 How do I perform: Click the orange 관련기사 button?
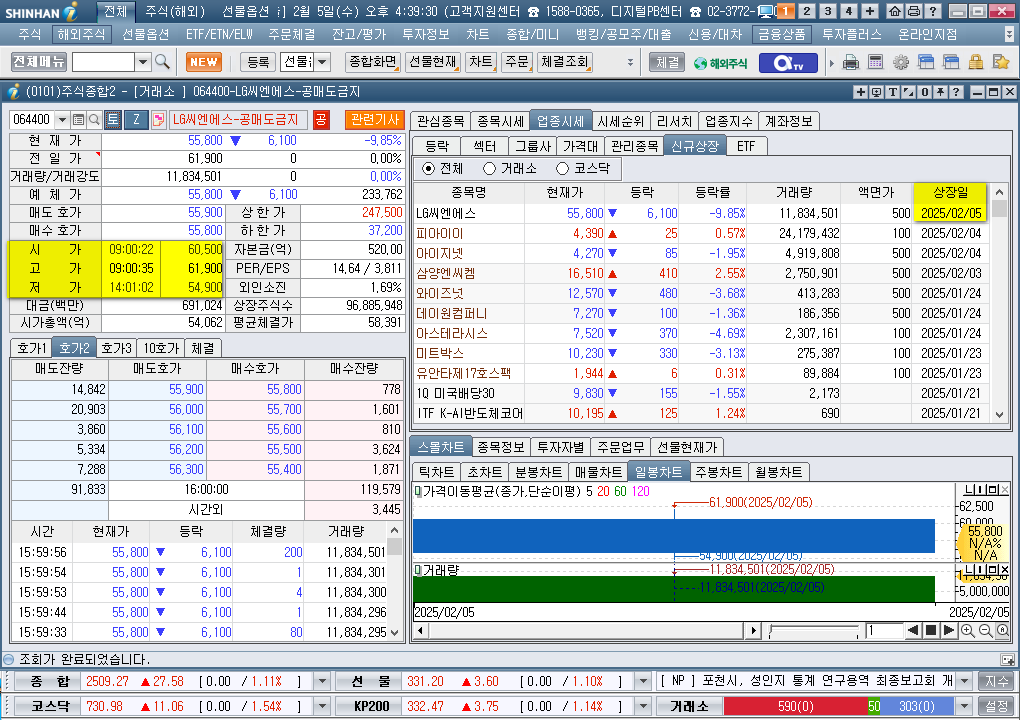[375, 120]
